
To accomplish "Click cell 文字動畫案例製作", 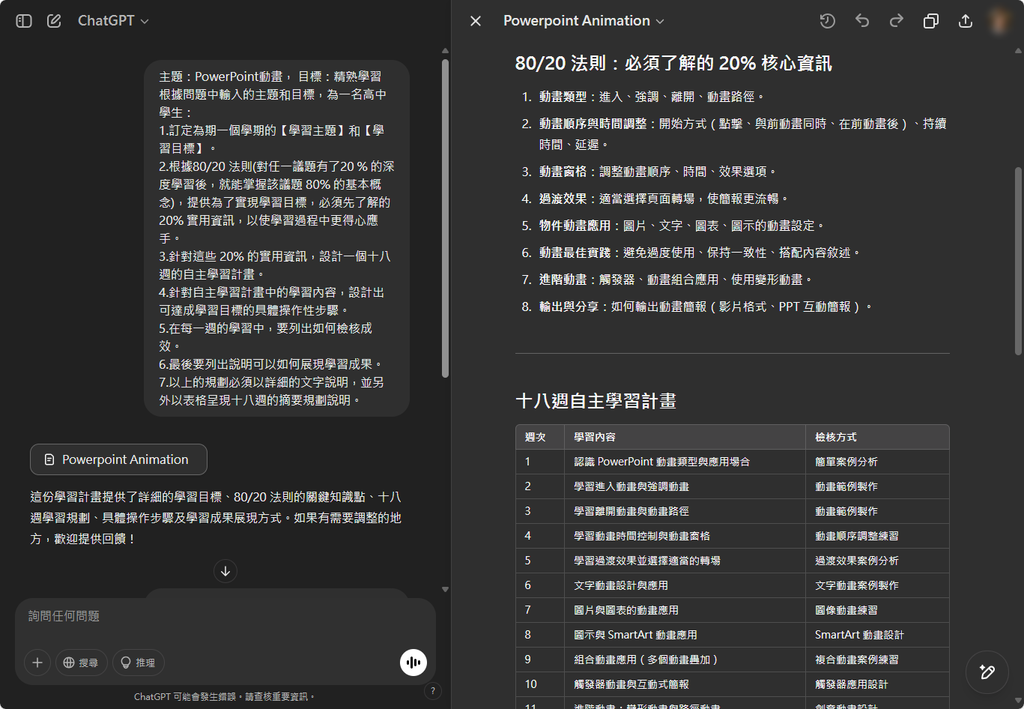I will coord(877,586).
